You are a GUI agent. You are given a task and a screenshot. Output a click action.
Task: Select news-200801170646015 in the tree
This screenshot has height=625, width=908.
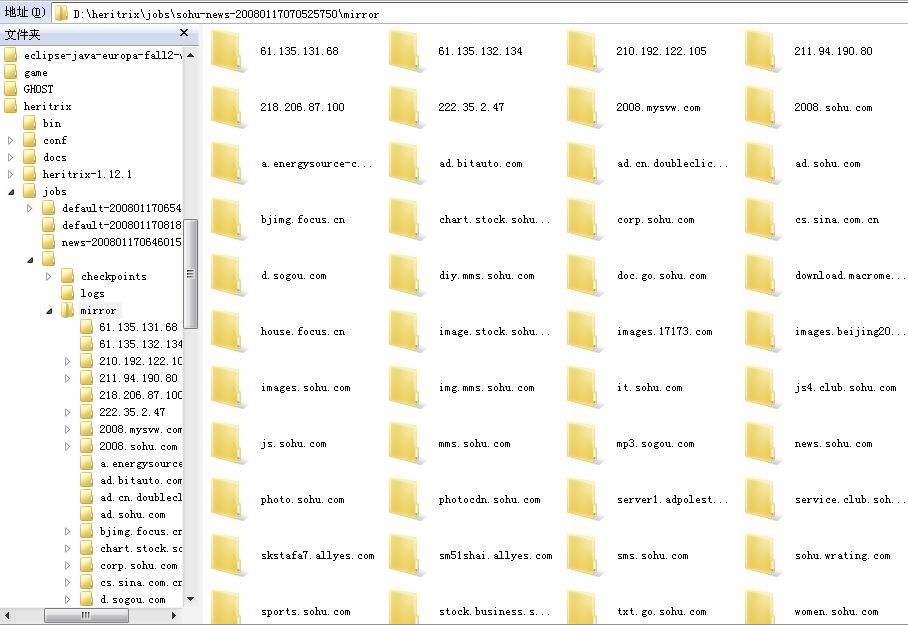[121, 242]
